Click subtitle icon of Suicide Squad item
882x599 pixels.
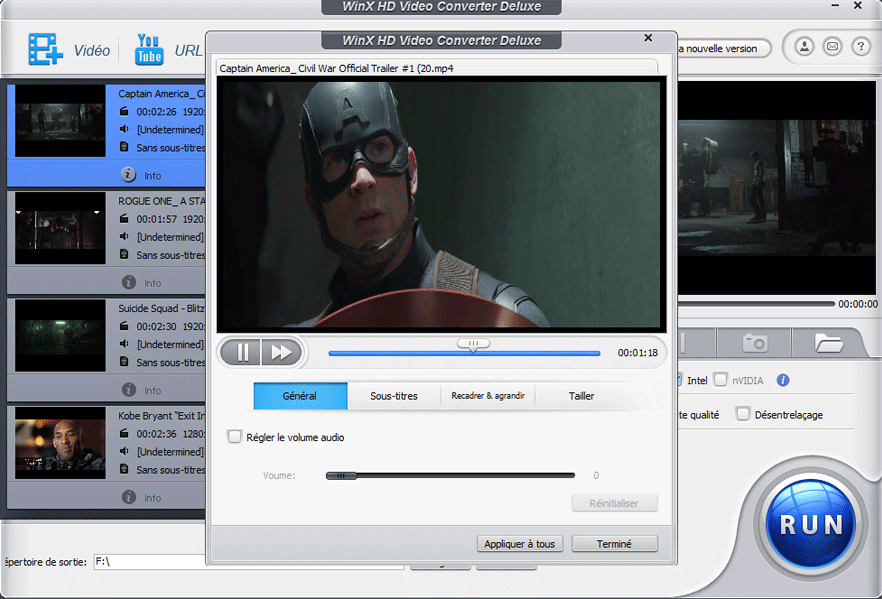[x=124, y=362]
